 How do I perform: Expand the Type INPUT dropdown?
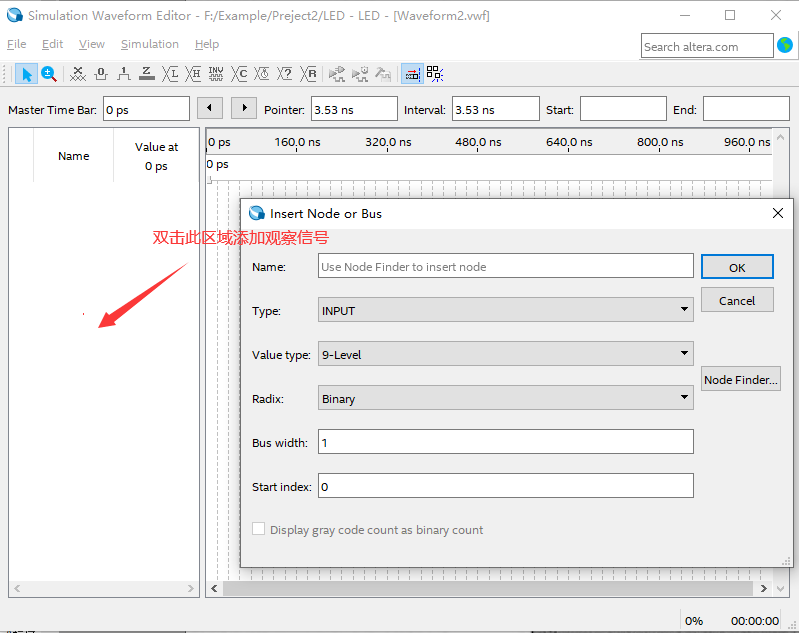coord(505,310)
